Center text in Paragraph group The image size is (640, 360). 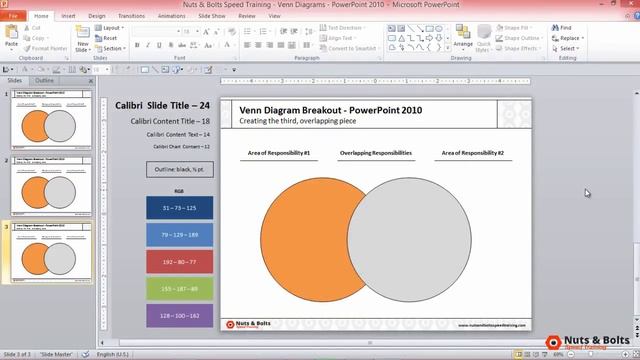tap(258, 45)
